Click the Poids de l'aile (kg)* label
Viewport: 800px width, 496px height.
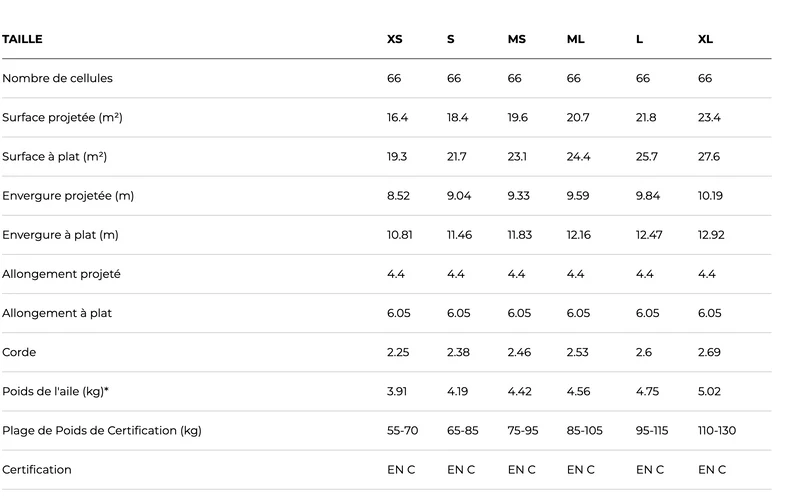[56, 391]
